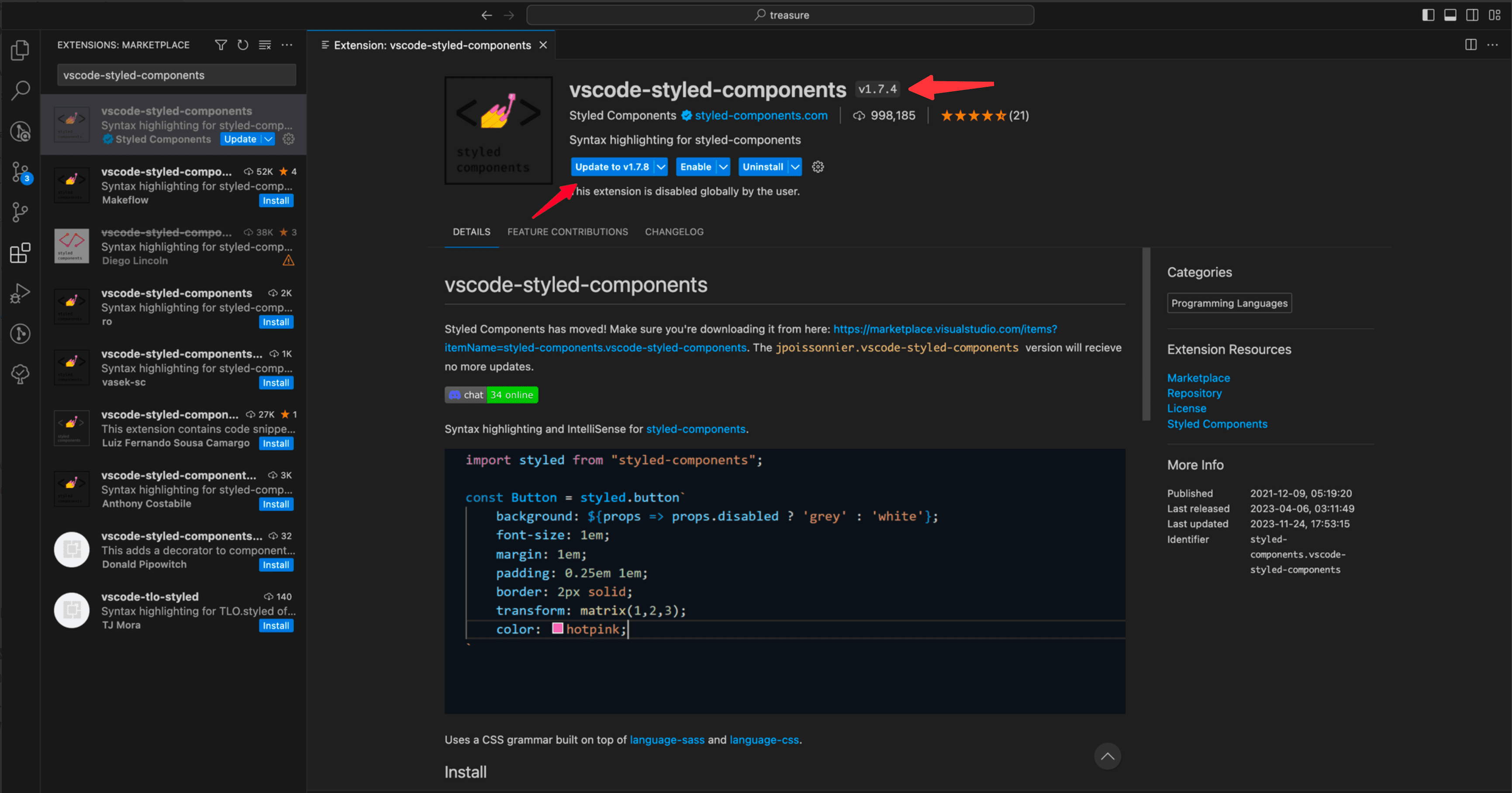Toggle the primary side bar layout

tap(1428, 15)
